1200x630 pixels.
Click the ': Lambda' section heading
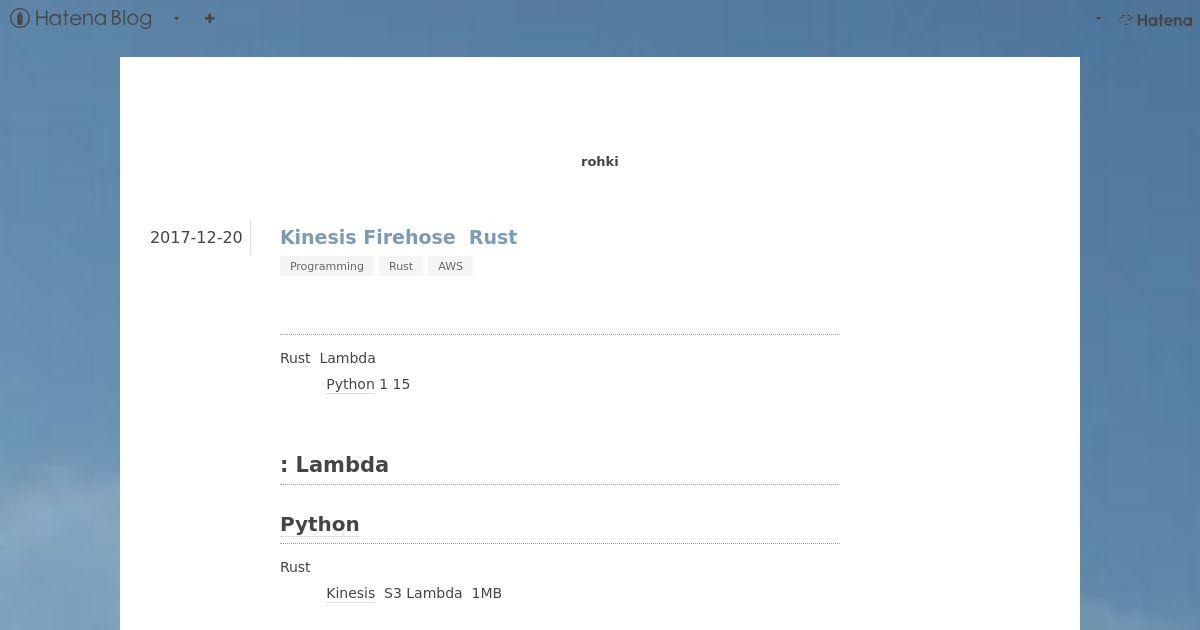(334, 464)
